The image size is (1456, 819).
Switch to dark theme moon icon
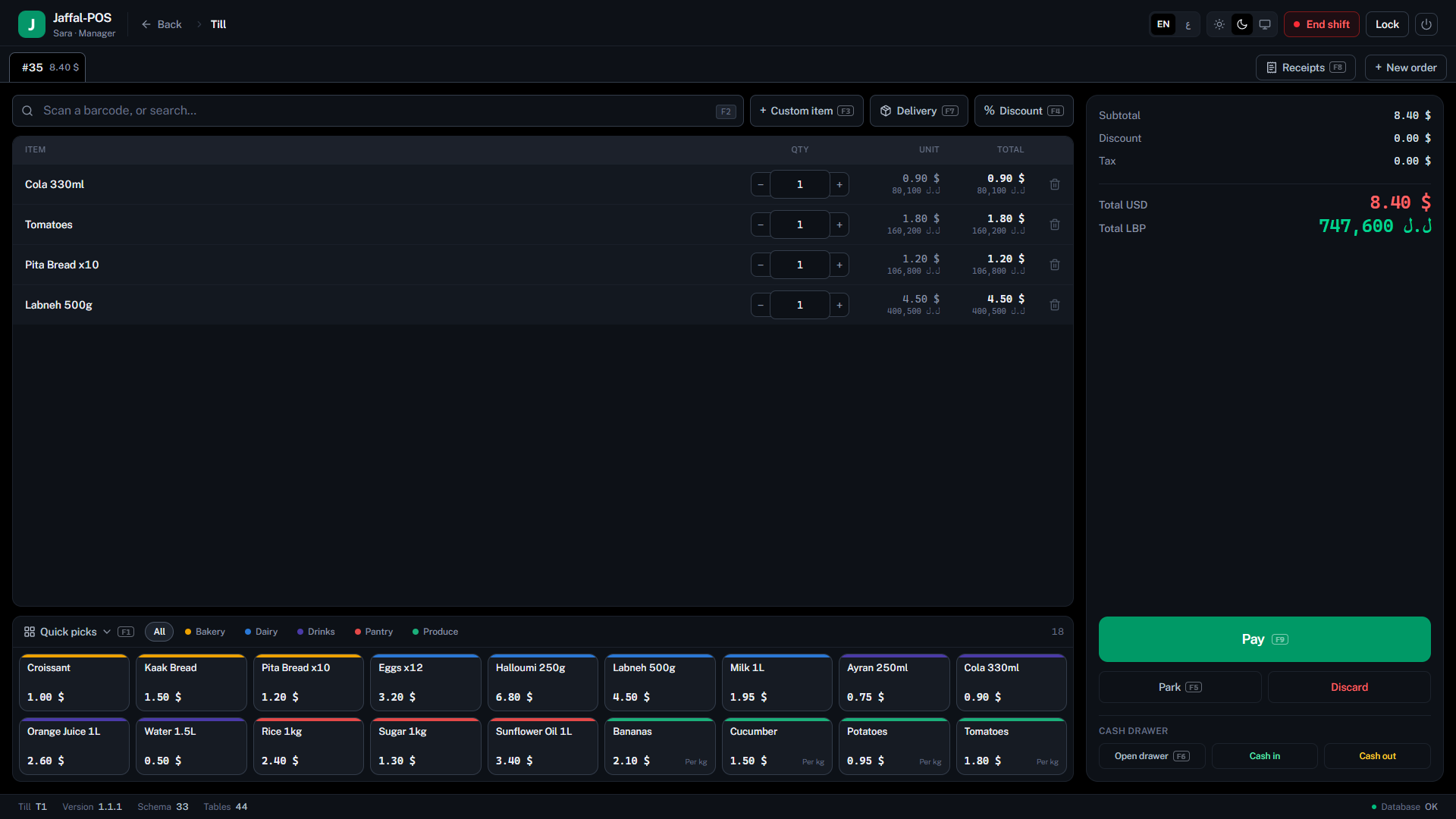coord(1242,24)
